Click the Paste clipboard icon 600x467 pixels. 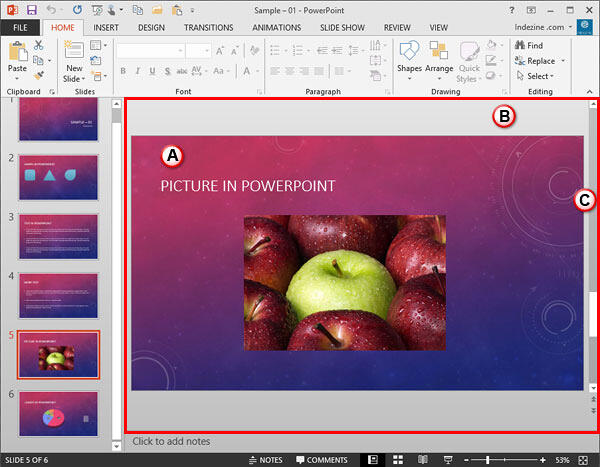coord(18,52)
